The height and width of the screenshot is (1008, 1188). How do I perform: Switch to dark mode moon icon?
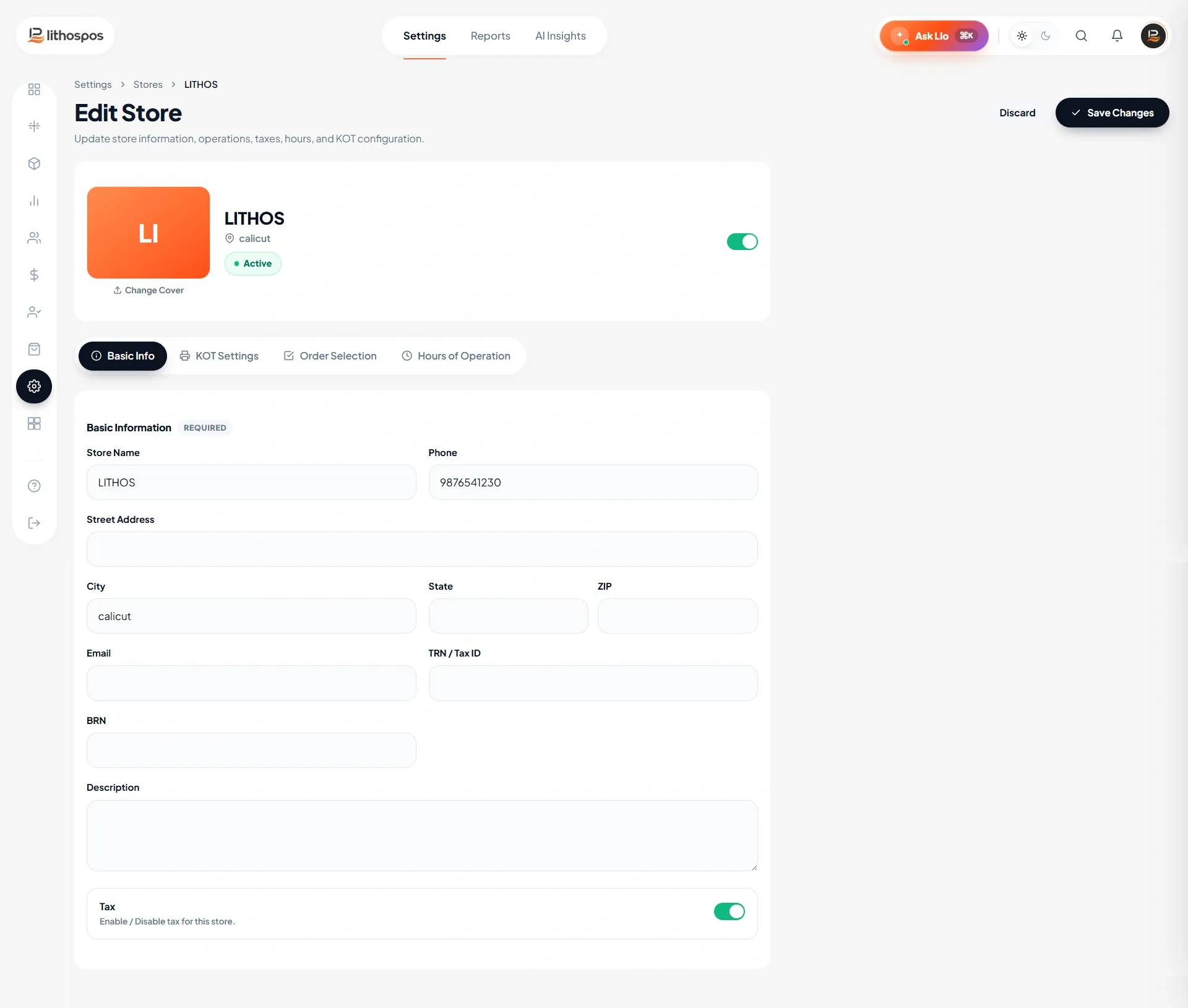click(1046, 36)
